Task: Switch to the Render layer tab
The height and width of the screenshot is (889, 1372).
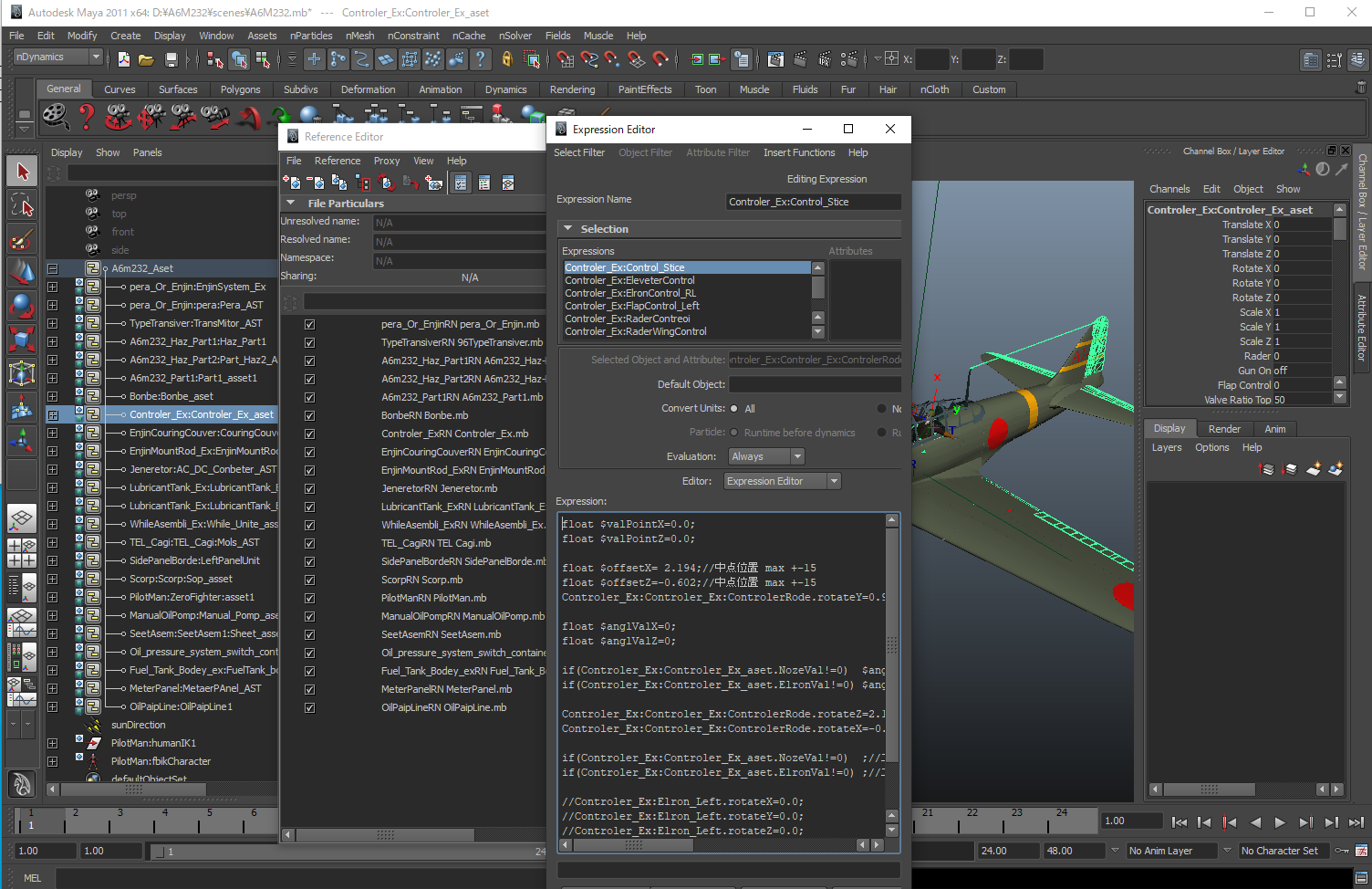Action: tap(1224, 429)
